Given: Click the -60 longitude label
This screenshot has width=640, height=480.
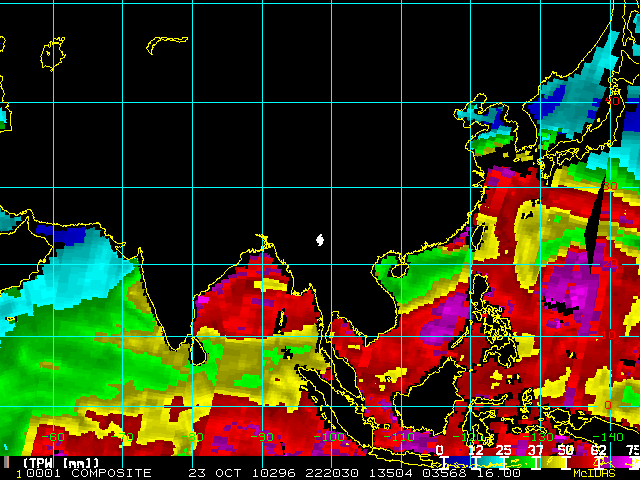Looking at the screenshot, I should pyautogui.click(x=53, y=437).
